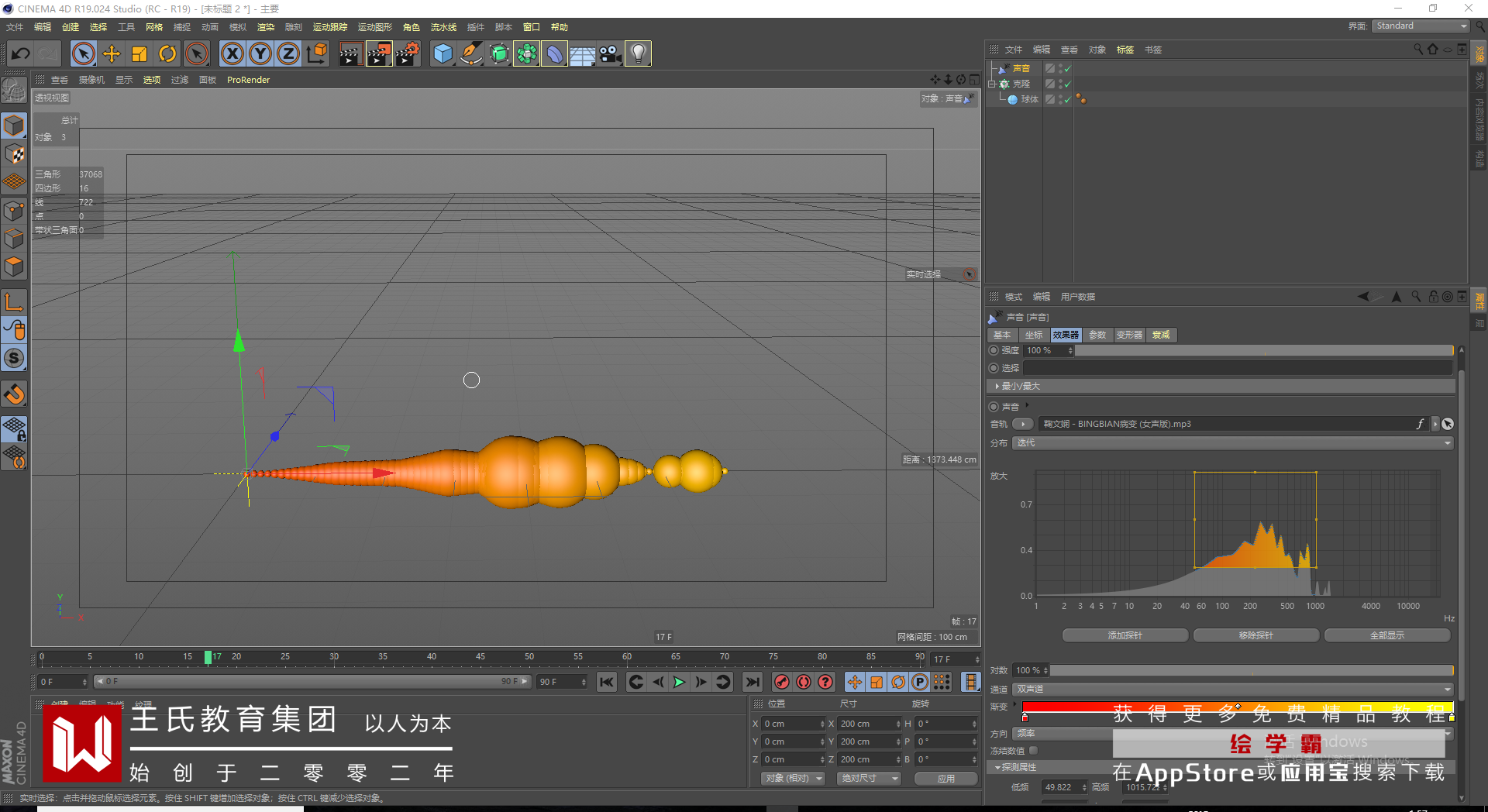Click the 全部显示 button
The height and width of the screenshot is (812, 1488).
[x=1387, y=635]
